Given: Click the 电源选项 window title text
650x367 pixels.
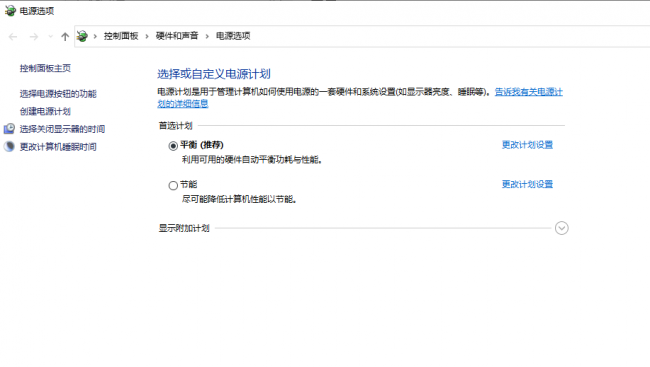Looking at the screenshot, I should [x=37, y=11].
